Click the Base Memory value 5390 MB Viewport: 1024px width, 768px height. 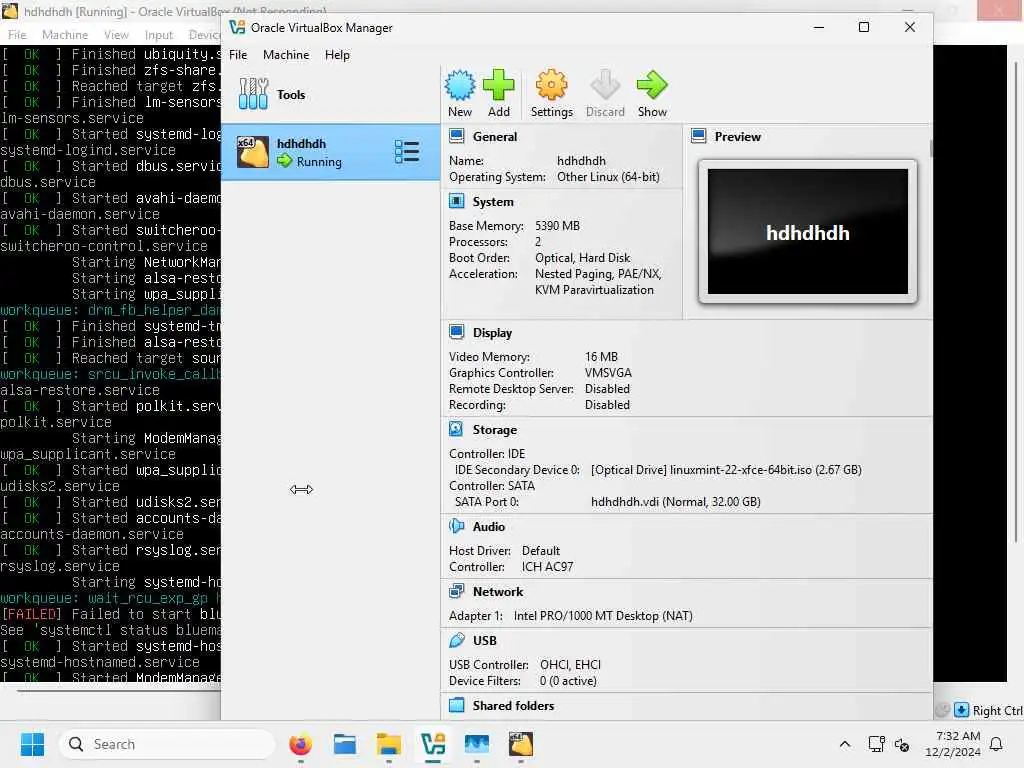point(557,226)
